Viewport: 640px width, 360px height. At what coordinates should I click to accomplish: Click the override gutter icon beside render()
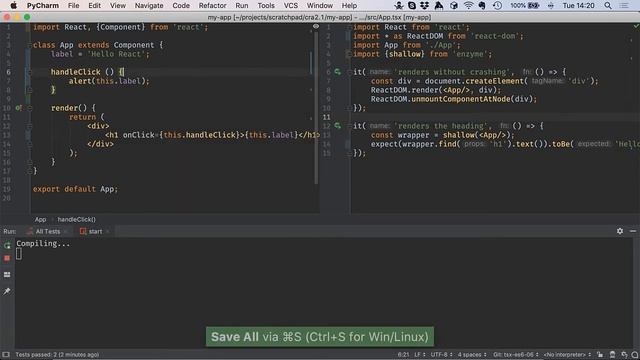coord(18,108)
